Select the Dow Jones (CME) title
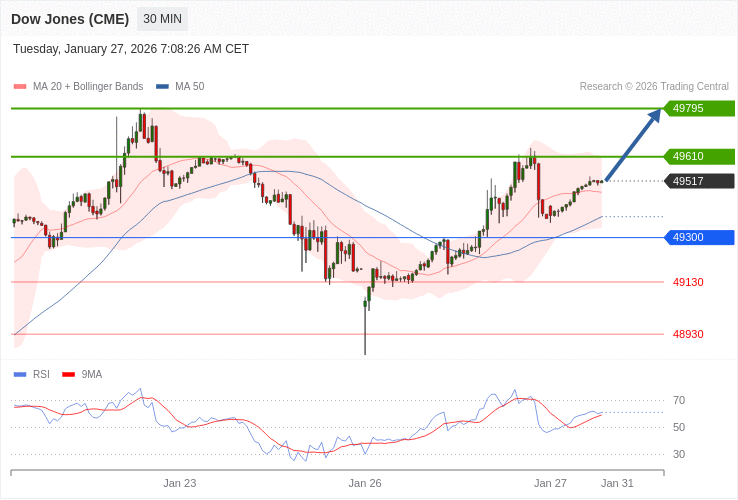The width and height of the screenshot is (738, 500). coord(70,19)
